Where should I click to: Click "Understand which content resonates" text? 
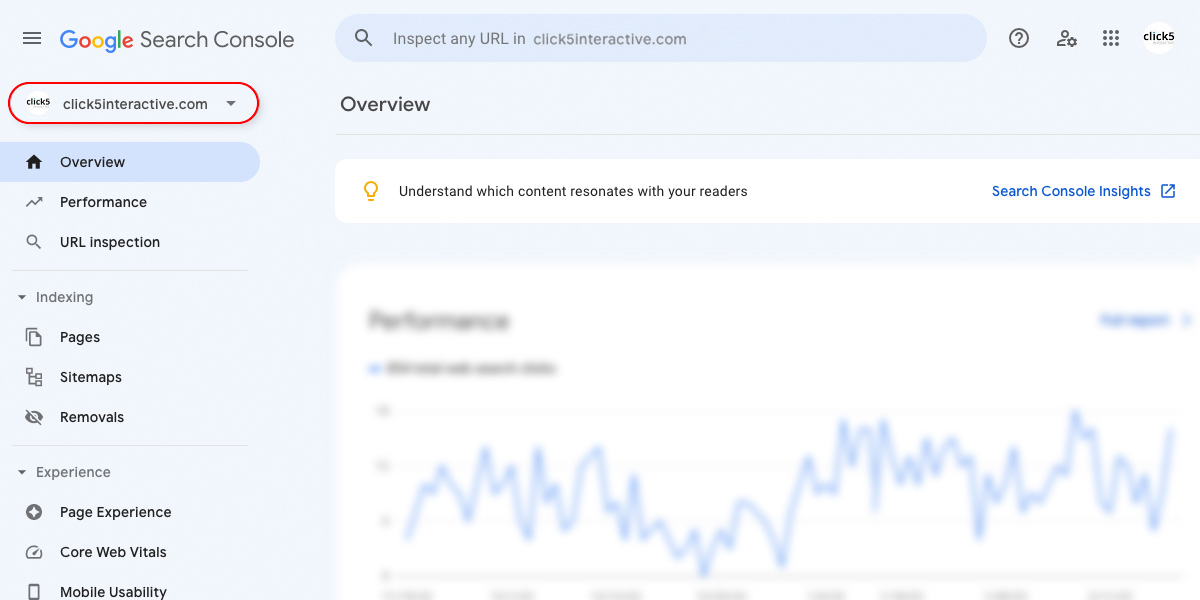click(x=573, y=191)
